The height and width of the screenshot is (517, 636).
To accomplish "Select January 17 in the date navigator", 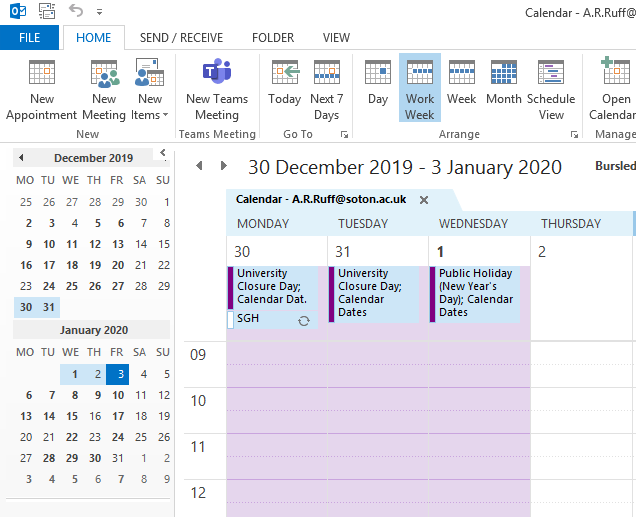I will tap(117, 417).
